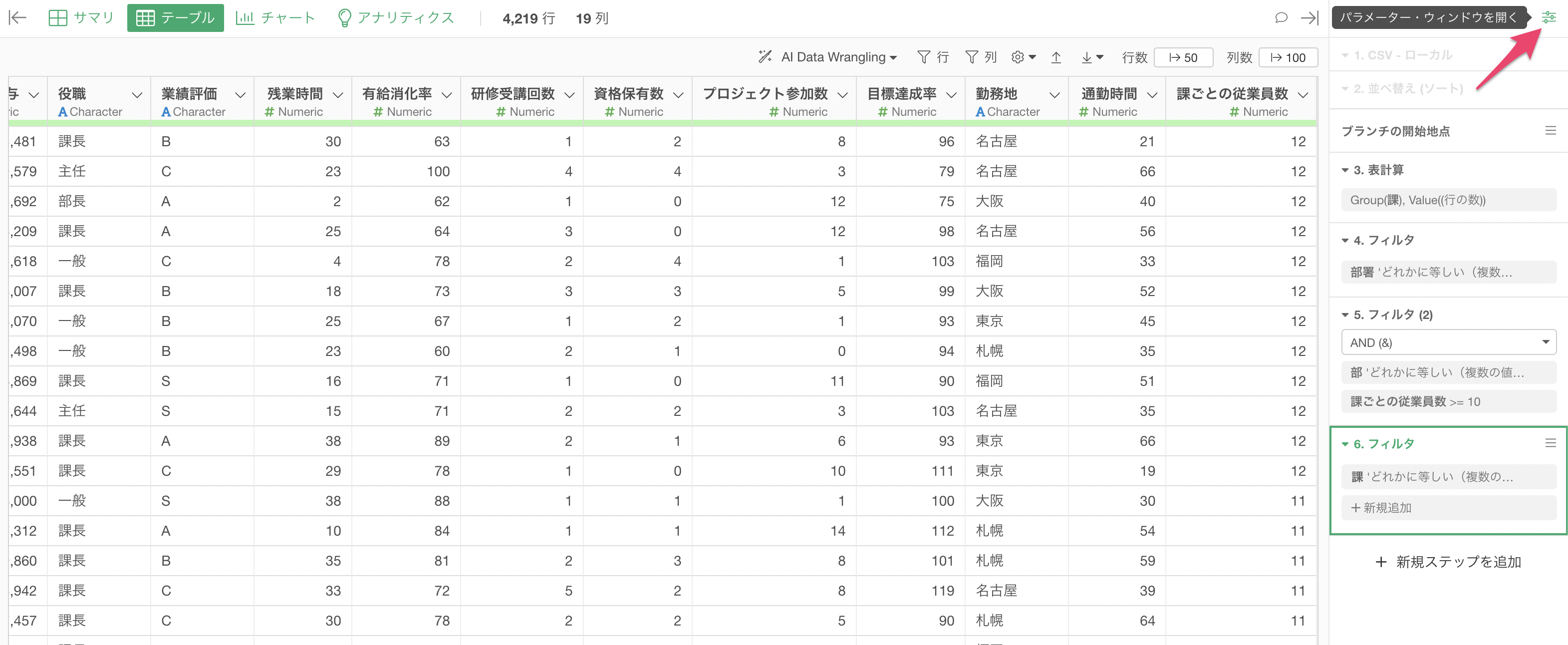Open ブランチの開始地点 hamburger menu
Image resolution: width=1568 pixels, height=645 pixels.
(x=1551, y=130)
